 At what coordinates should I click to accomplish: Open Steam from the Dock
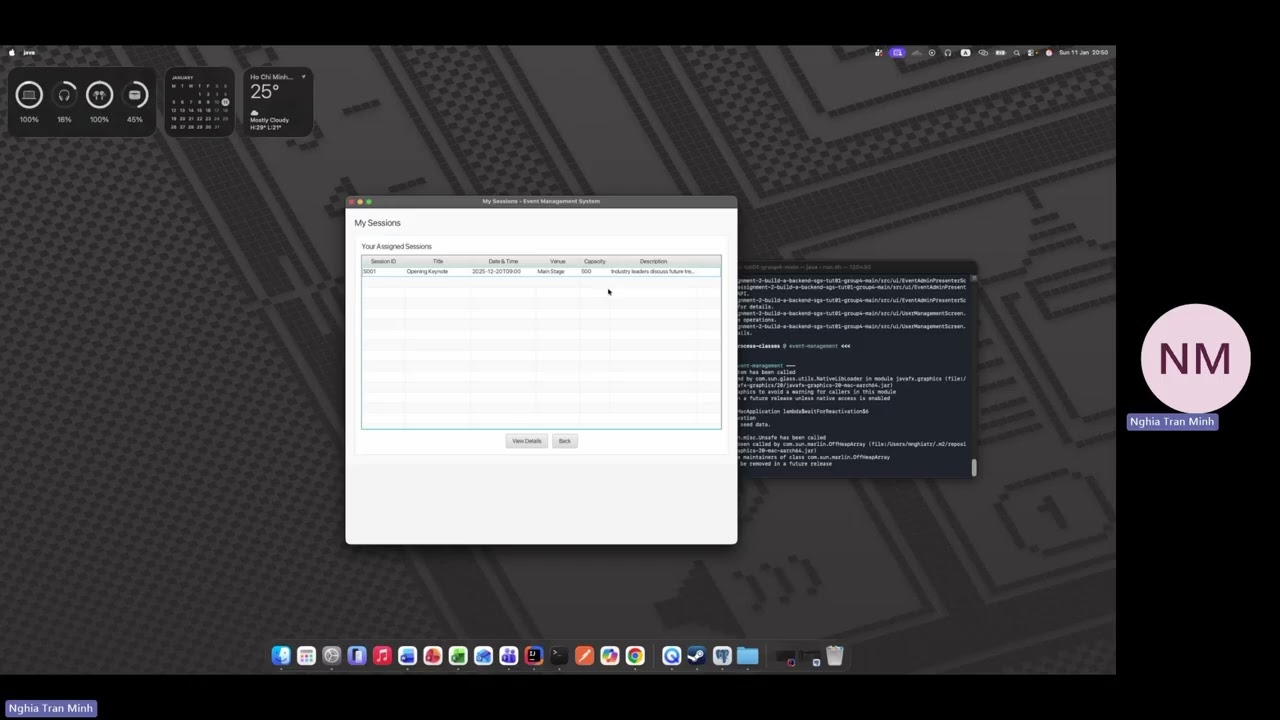point(697,656)
